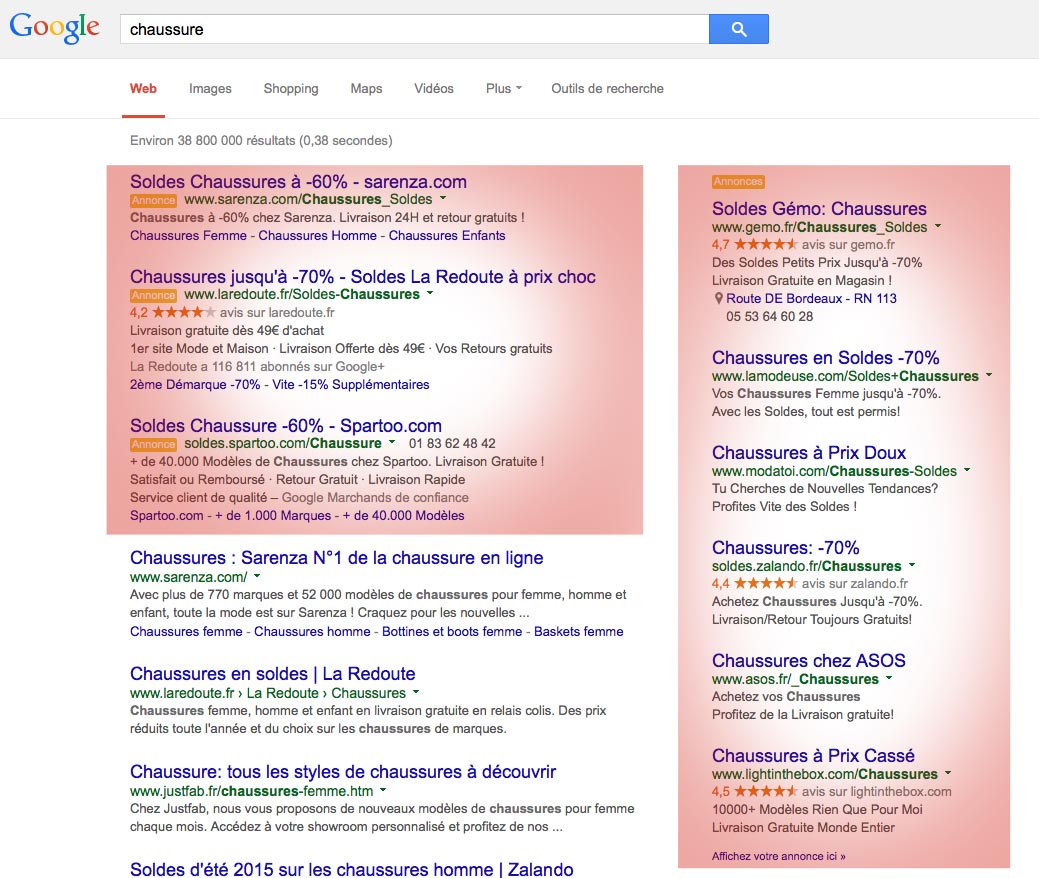
Task: Open the Vidéos tab
Action: (x=434, y=89)
